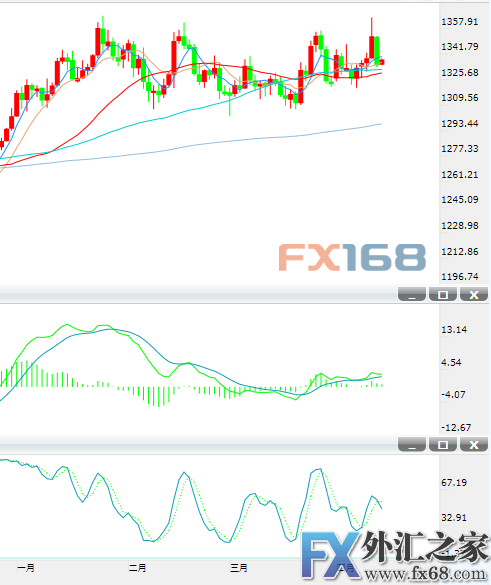Click the 67.19 stochastic axis value

[x=454, y=482]
